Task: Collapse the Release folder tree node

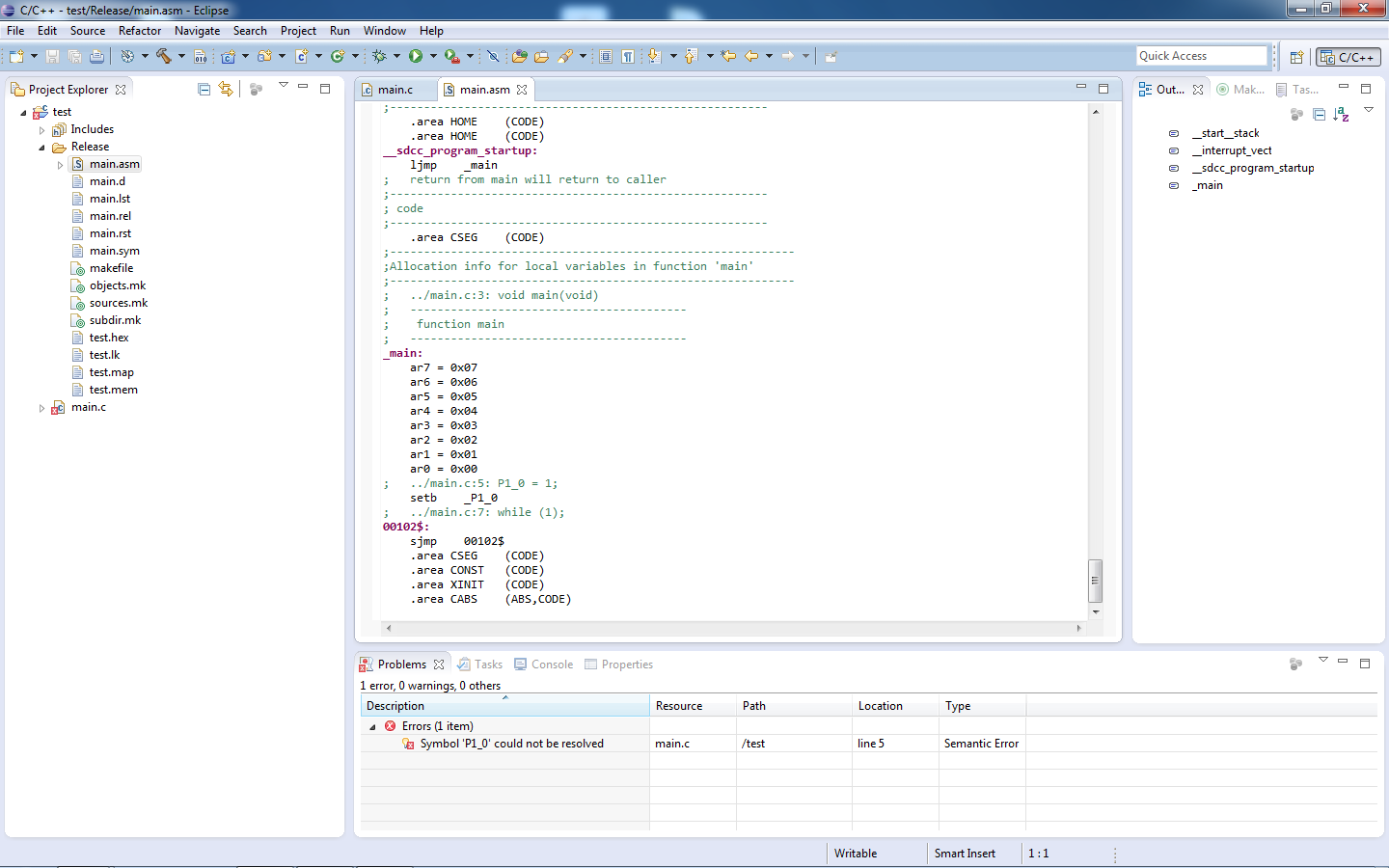Action: coord(41,148)
